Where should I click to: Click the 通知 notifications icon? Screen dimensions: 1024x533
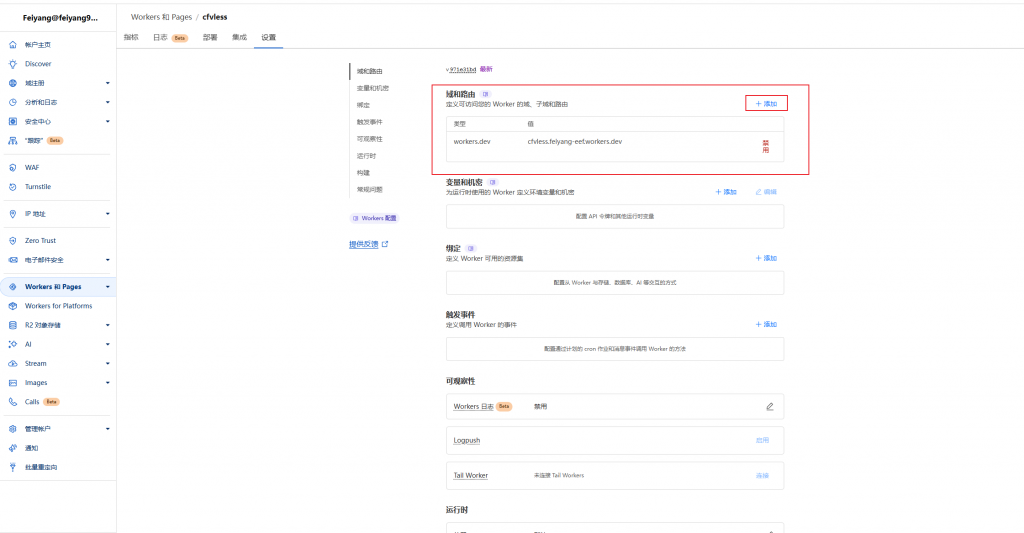pyautogui.click(x=12, y=448)
